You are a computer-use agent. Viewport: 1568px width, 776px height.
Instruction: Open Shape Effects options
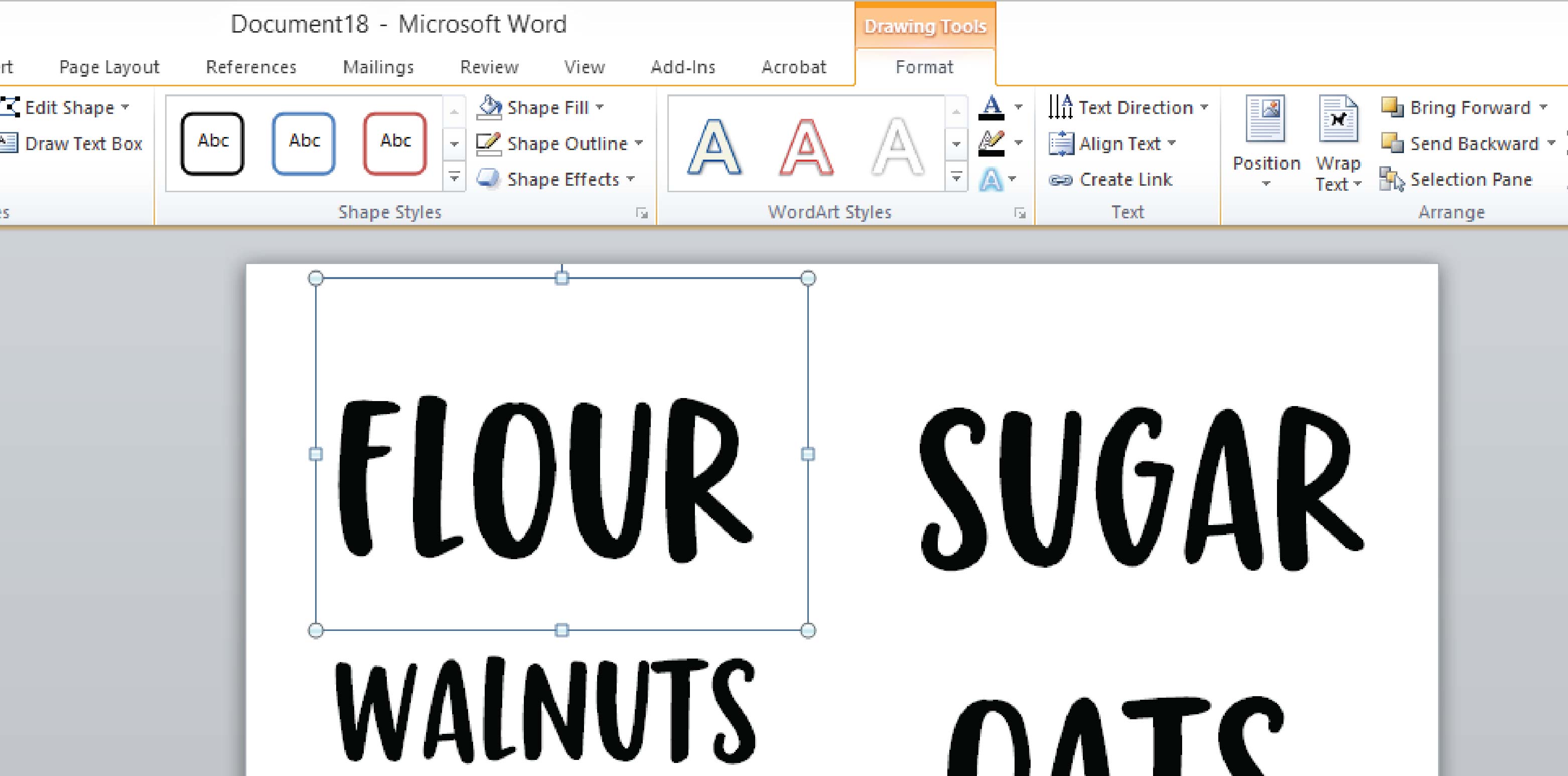click(x=562, y=179)
